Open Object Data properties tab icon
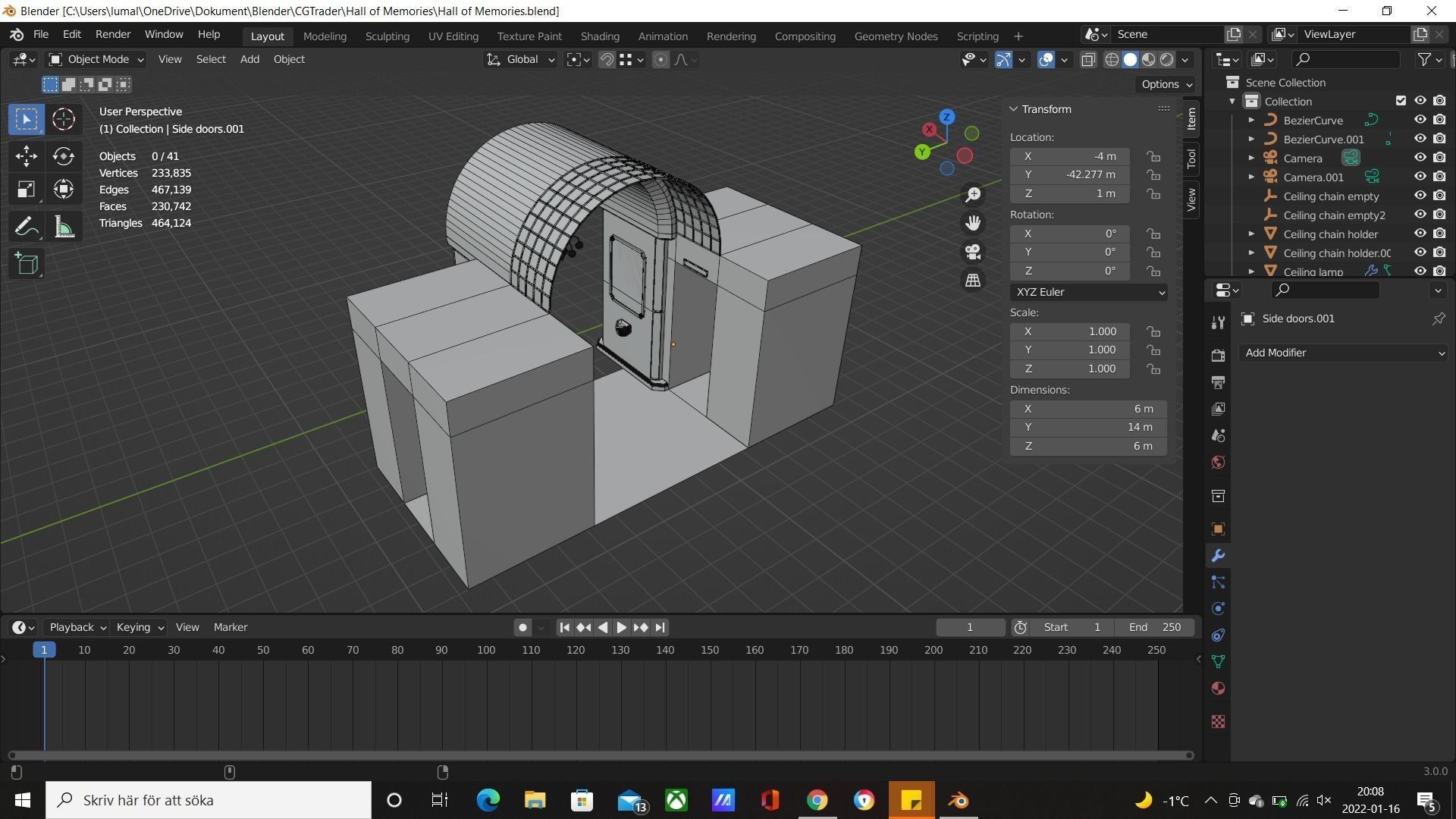1456x819 pixels. tap(1218, 661)
